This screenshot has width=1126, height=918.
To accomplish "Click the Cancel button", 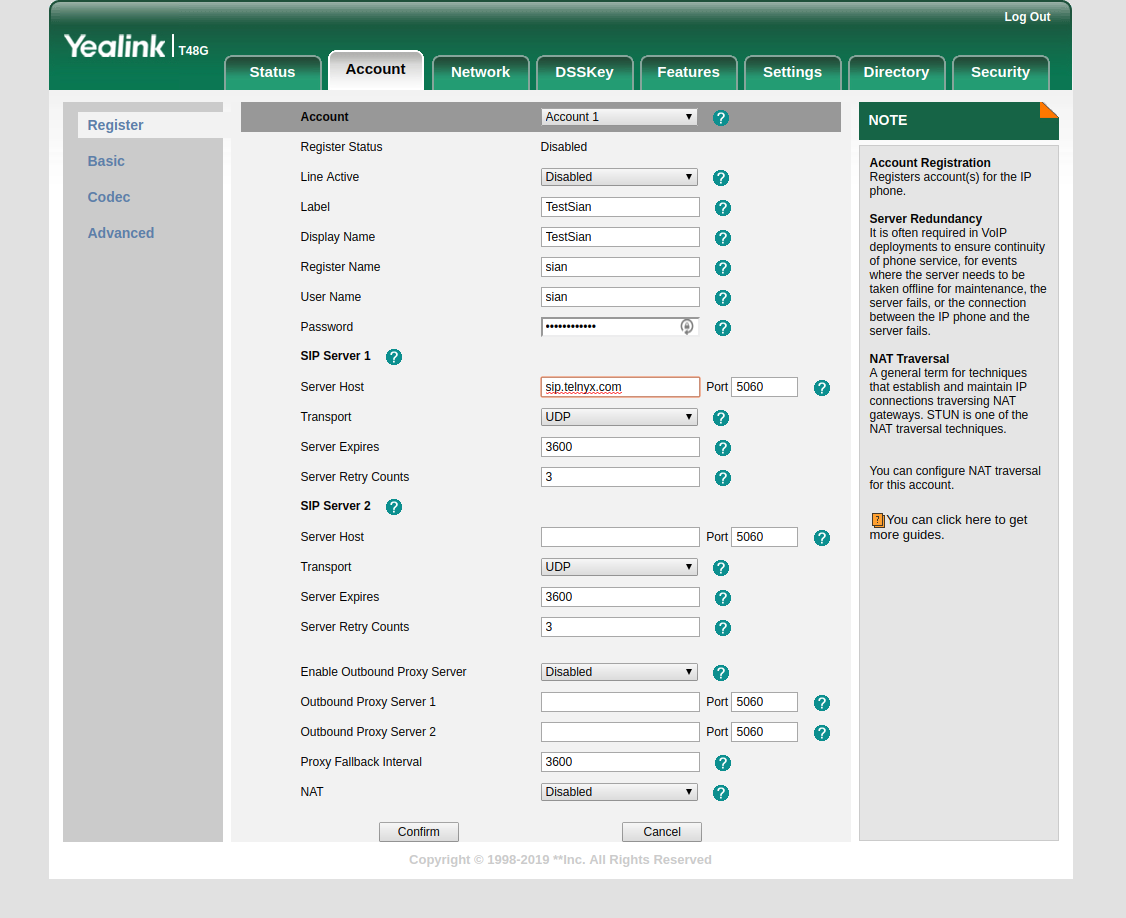I will click(661, 832).
